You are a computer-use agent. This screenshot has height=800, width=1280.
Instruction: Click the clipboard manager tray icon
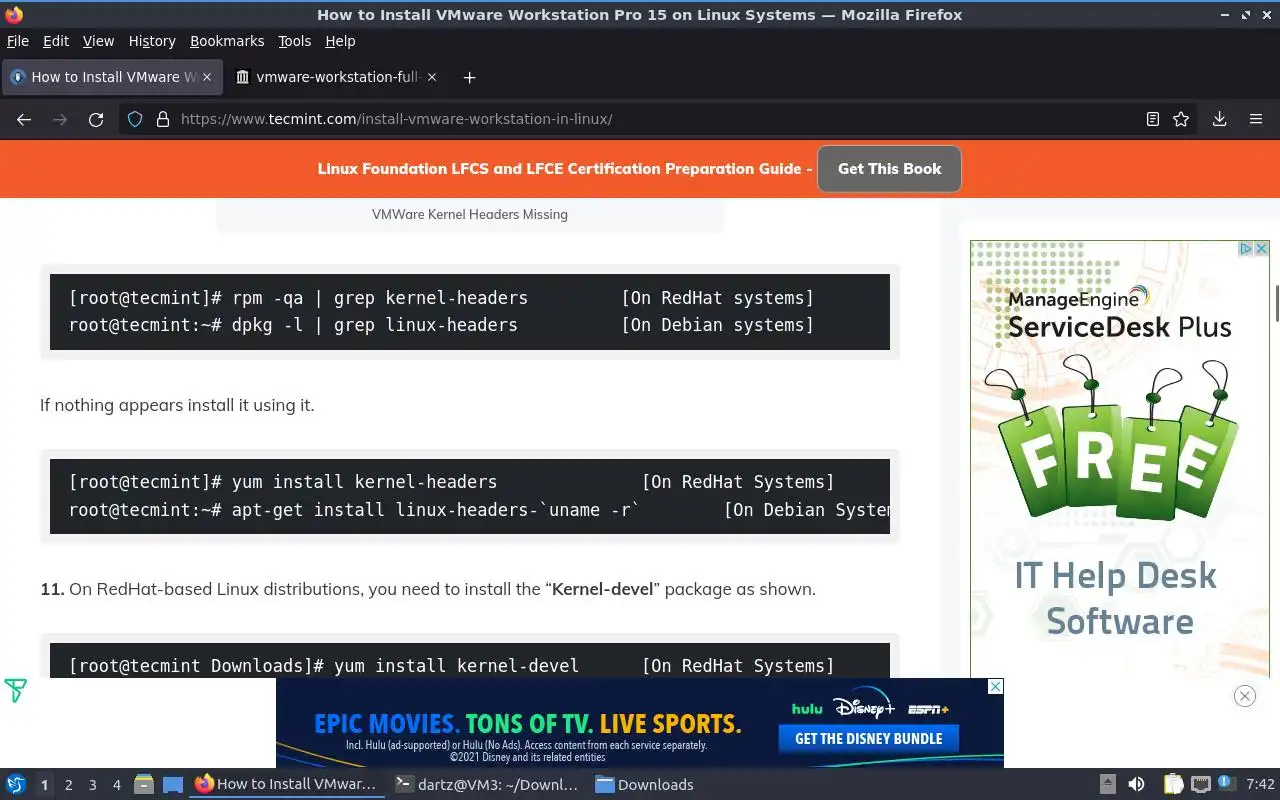point(1173,785)
